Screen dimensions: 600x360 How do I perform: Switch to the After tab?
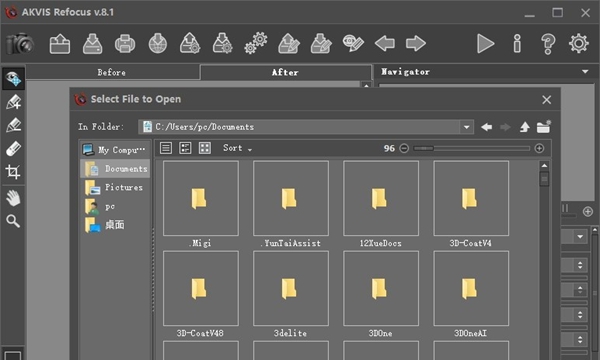point(285,72)
